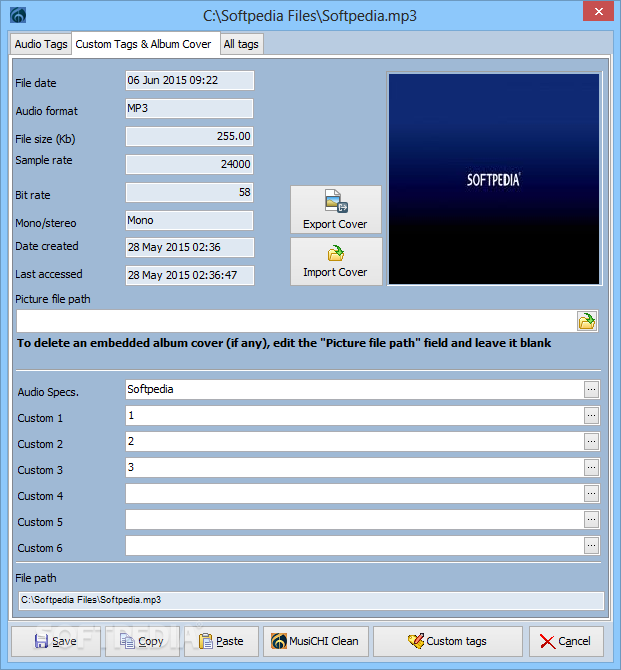The height and width of the screenshot is (670, 621).
Task: Click the MusiCHI app icon in title bar
Action: click(x=18, y=15)
